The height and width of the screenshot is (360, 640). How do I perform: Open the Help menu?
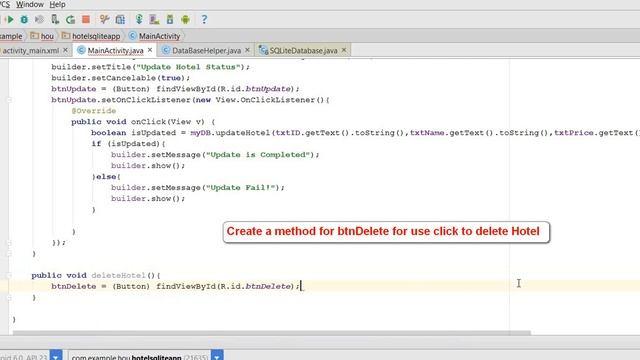point(57,4)
